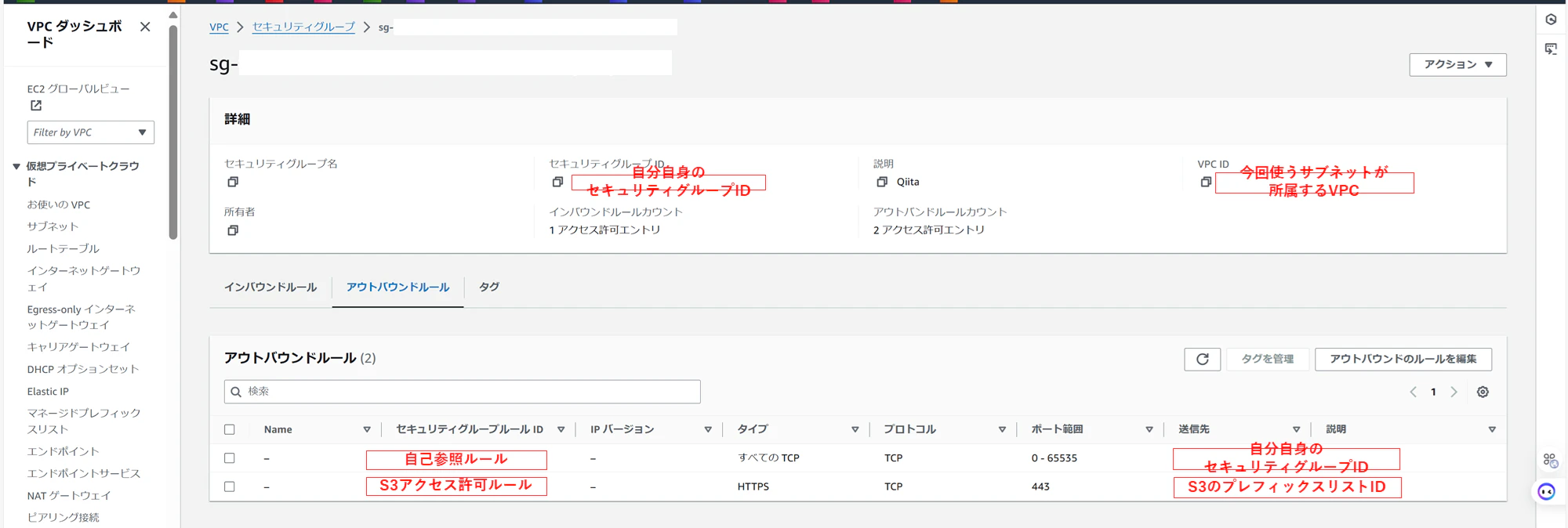Copy the owner (所有者) value

click(233, 230)
